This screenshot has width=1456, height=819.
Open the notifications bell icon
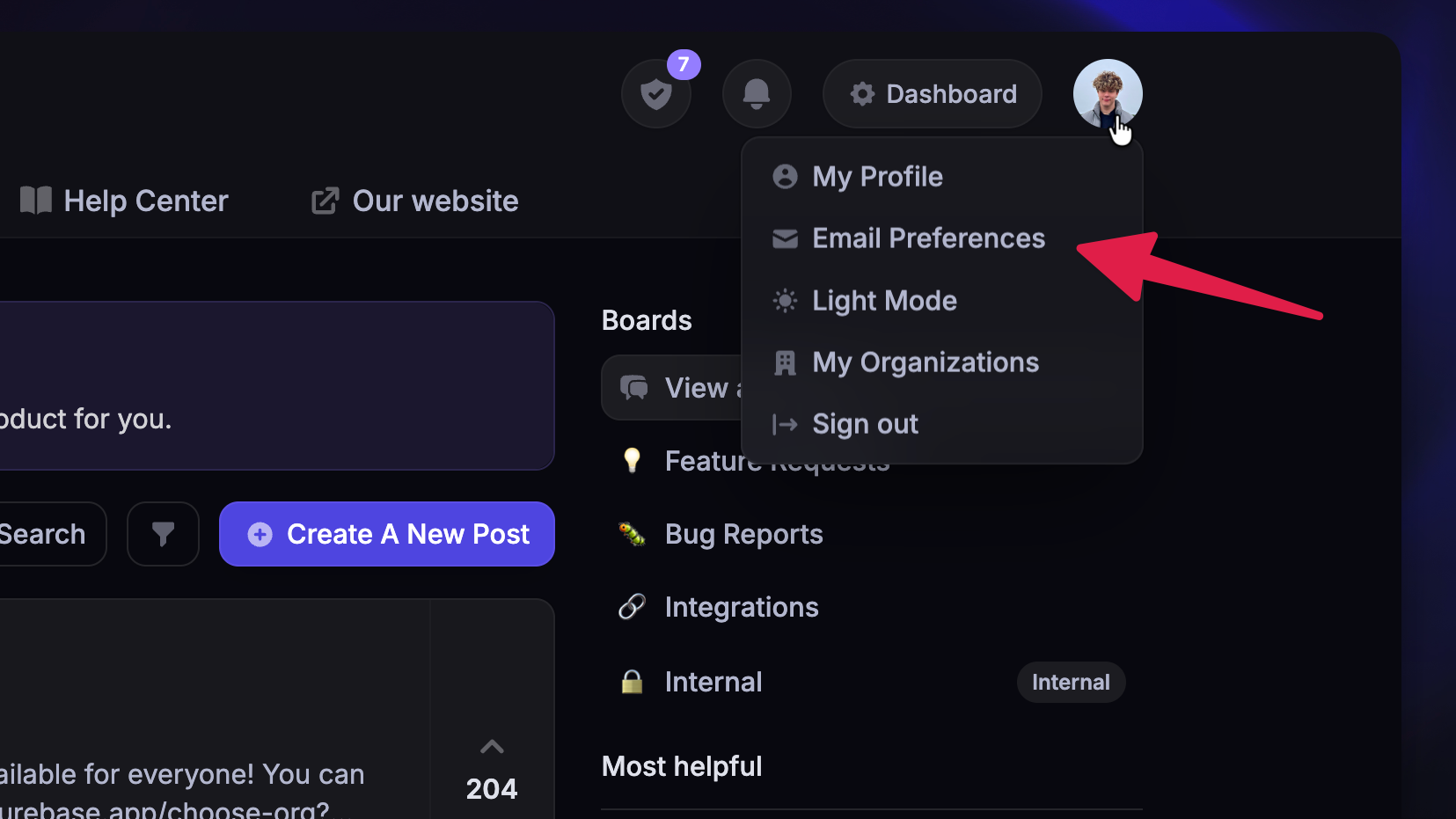[x=756, y=92]
